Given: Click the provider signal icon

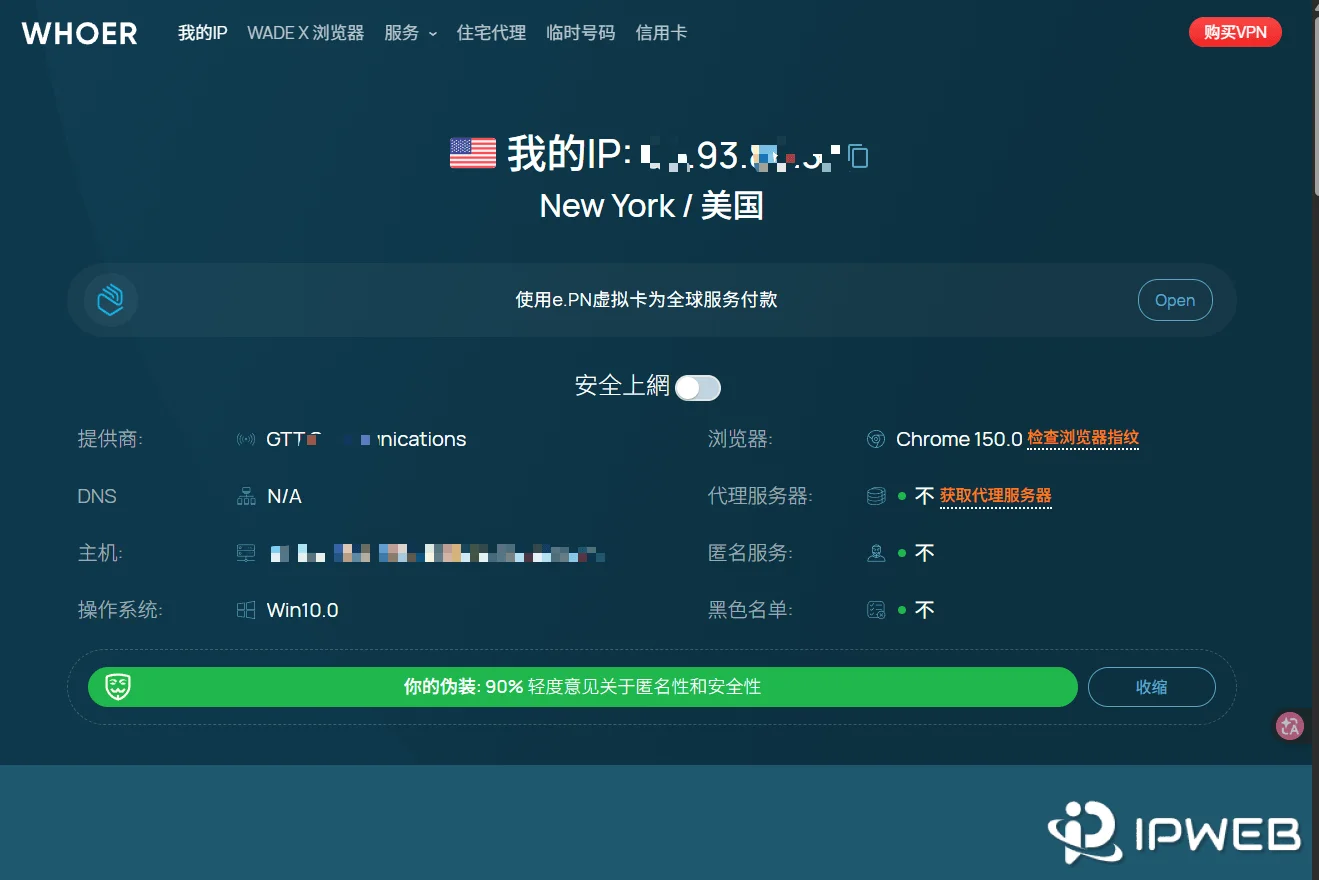Looking at the screenshot, I should (x=246, y=439).
